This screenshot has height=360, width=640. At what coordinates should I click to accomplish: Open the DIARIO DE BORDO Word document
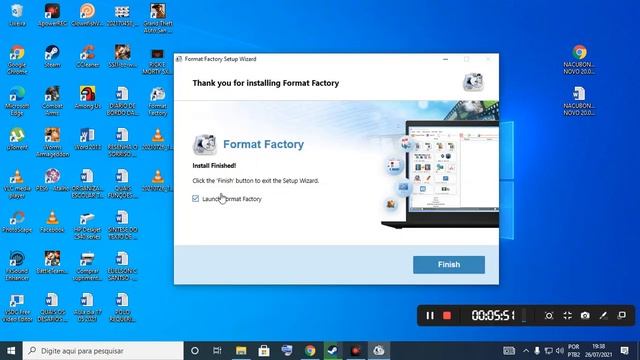122,101
